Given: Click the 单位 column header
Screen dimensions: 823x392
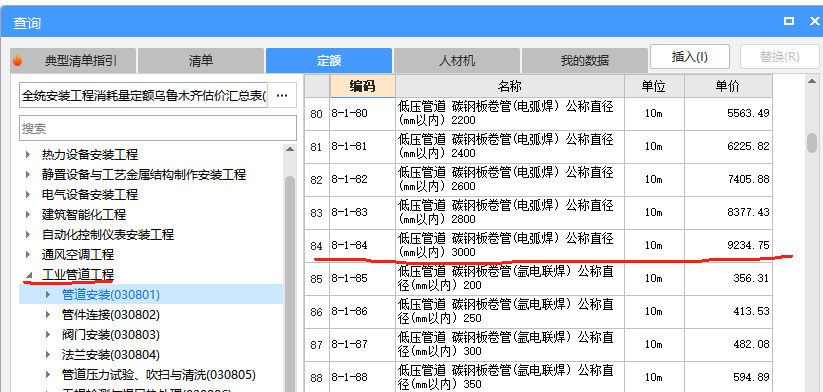Looking at the screenshot, I should point(654,86).
